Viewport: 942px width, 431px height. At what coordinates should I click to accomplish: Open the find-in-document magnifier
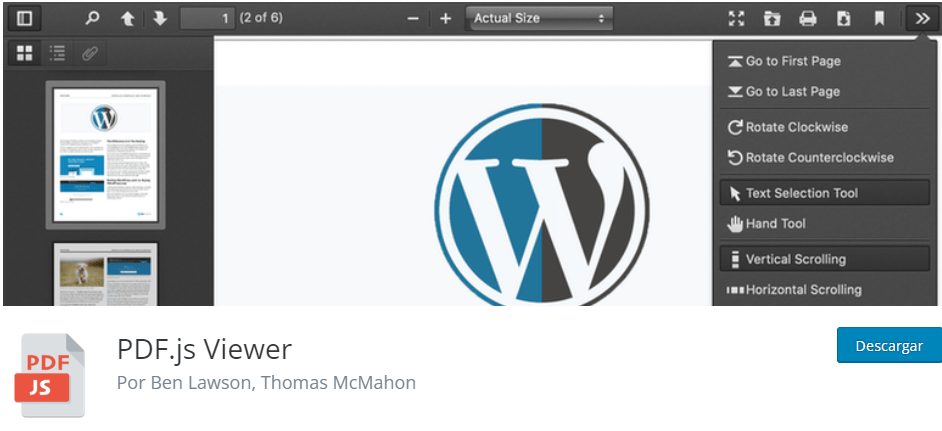(x=92, y=18)
